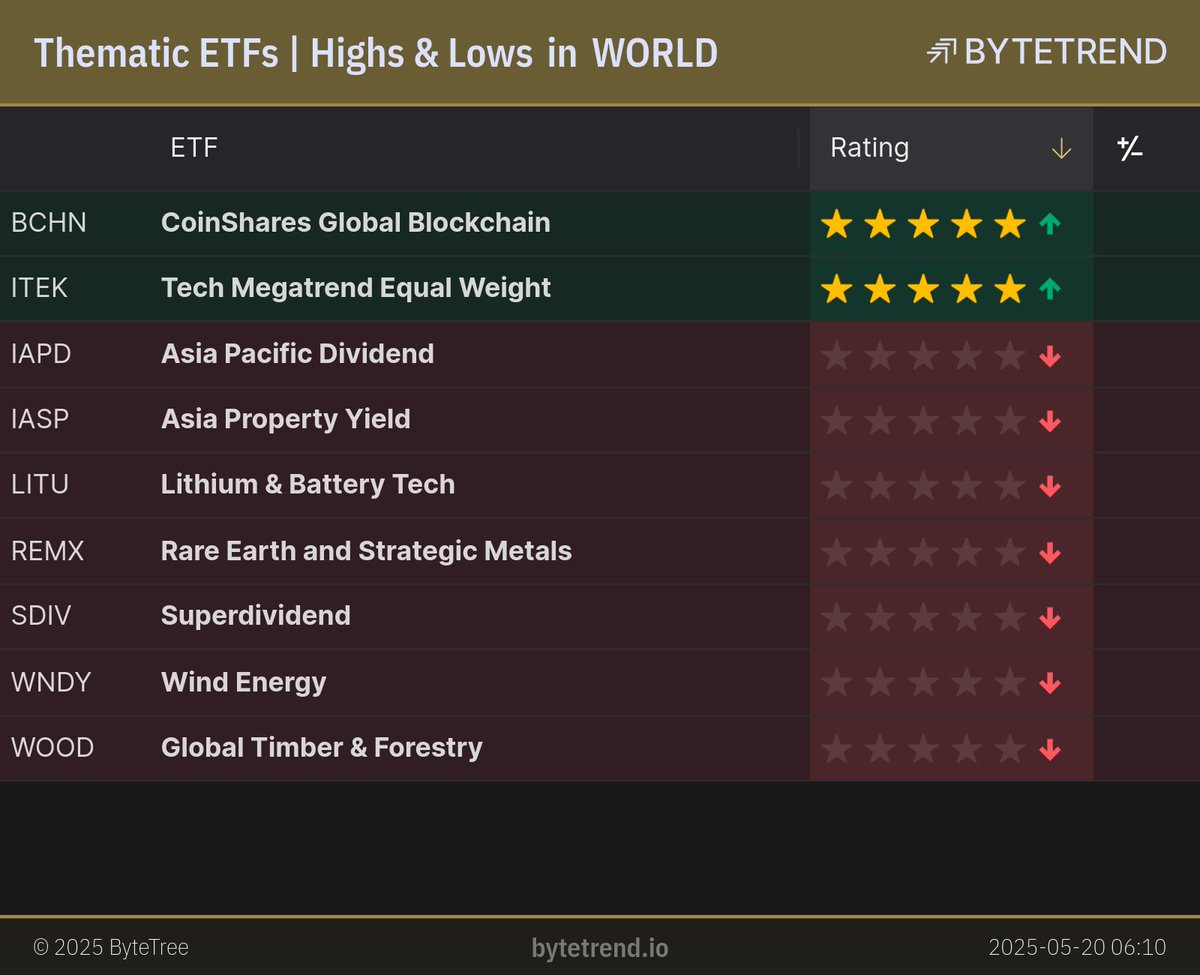Open Lithium & Battery Tech
This screenshot has height=975, width=1200.
click(308, 484)
